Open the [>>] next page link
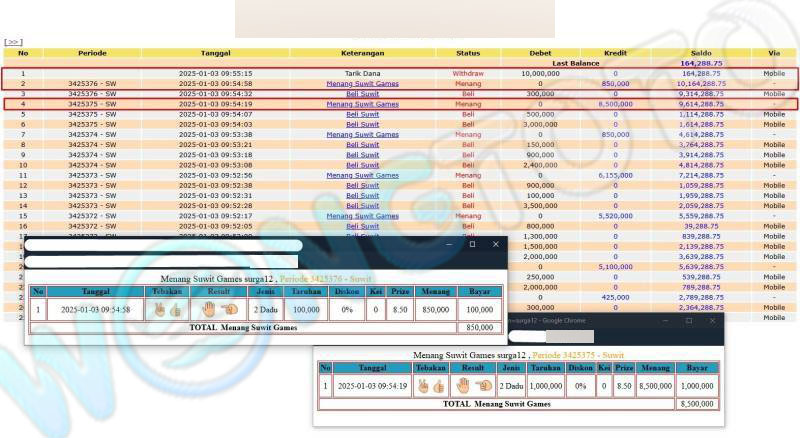The height and width of the screenshot is (438, 800). [12, 43]
